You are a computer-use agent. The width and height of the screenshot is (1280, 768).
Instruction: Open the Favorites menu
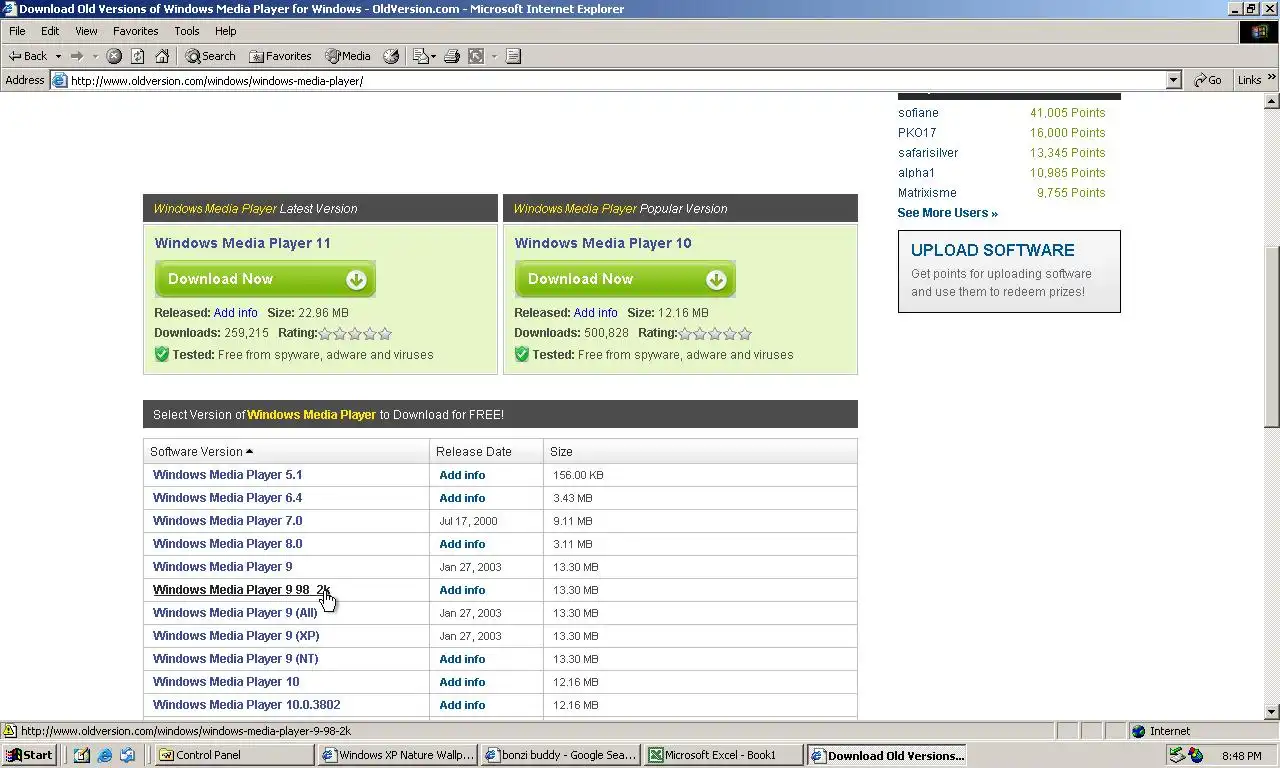click(135, 31)
